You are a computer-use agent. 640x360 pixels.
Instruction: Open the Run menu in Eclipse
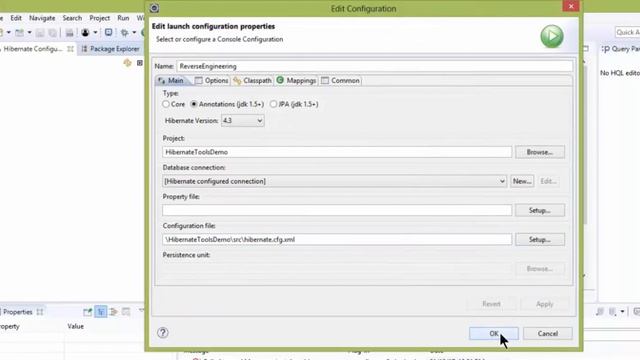pyautogui.click(x=123, y=18)
